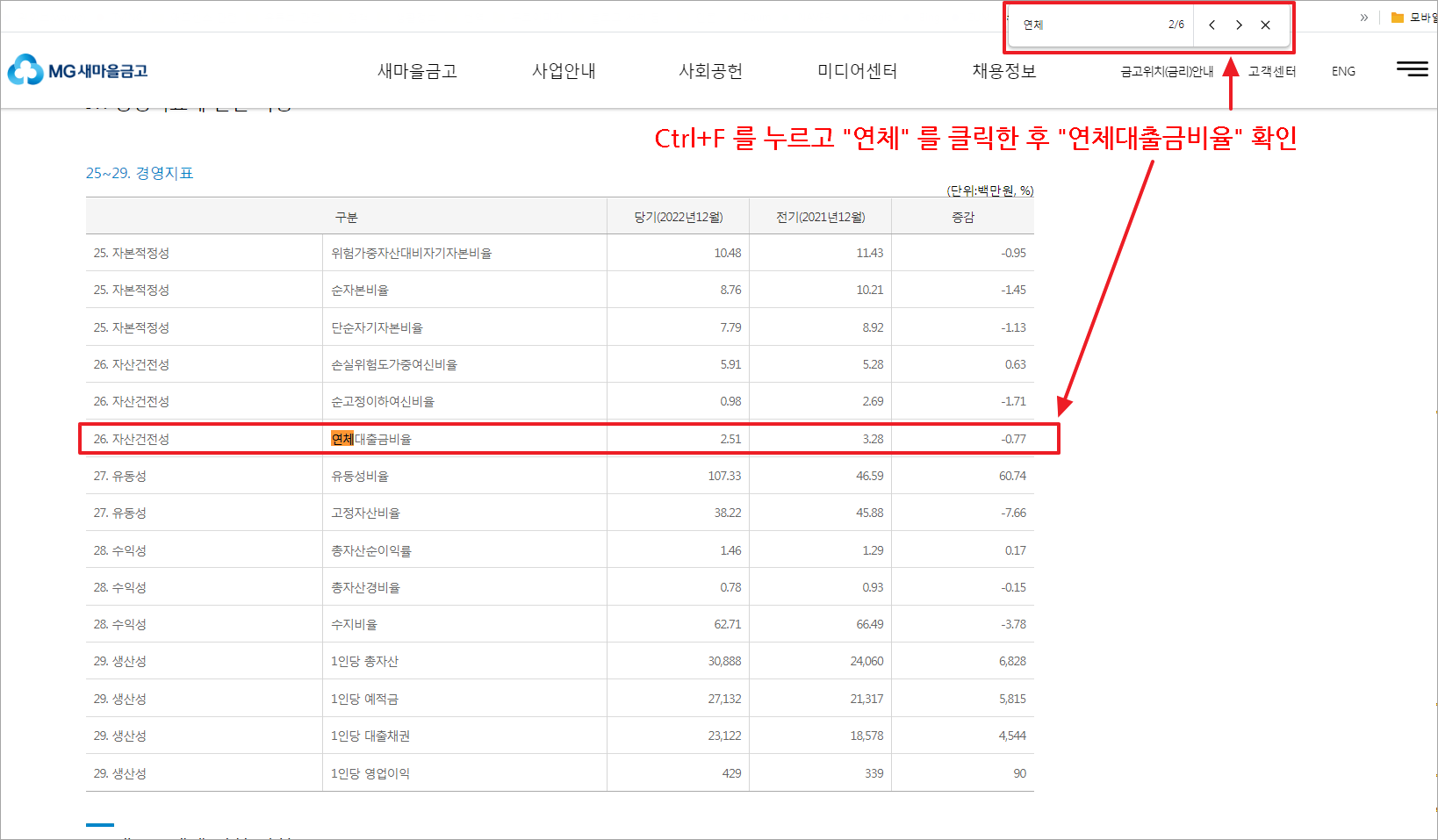The image size is (1438, 840).
Task: Open the 고객센터 link
Action: coord(1270,71)
